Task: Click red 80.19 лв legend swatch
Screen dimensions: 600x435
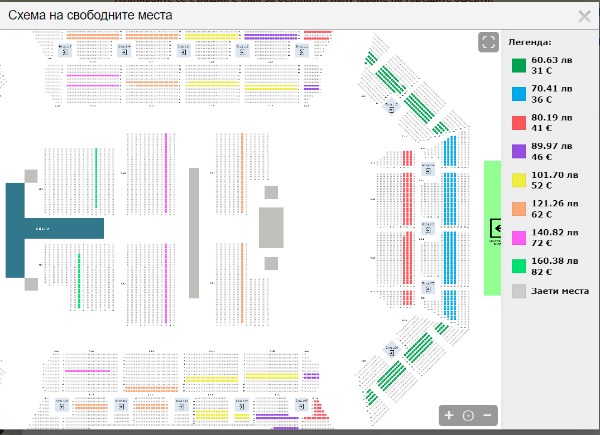Action: pos(519,121)
